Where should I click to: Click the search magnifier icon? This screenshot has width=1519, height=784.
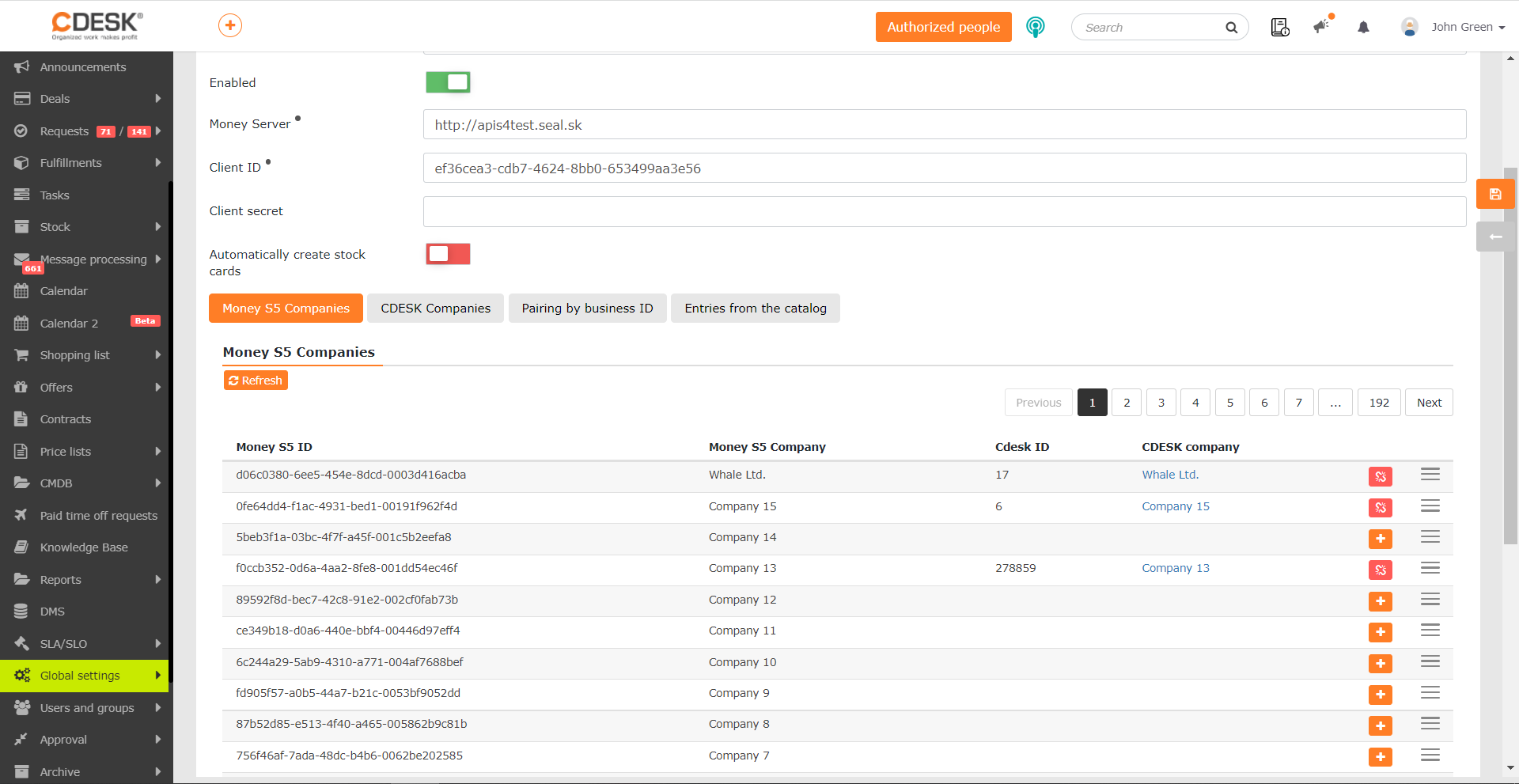(1231, 28)
